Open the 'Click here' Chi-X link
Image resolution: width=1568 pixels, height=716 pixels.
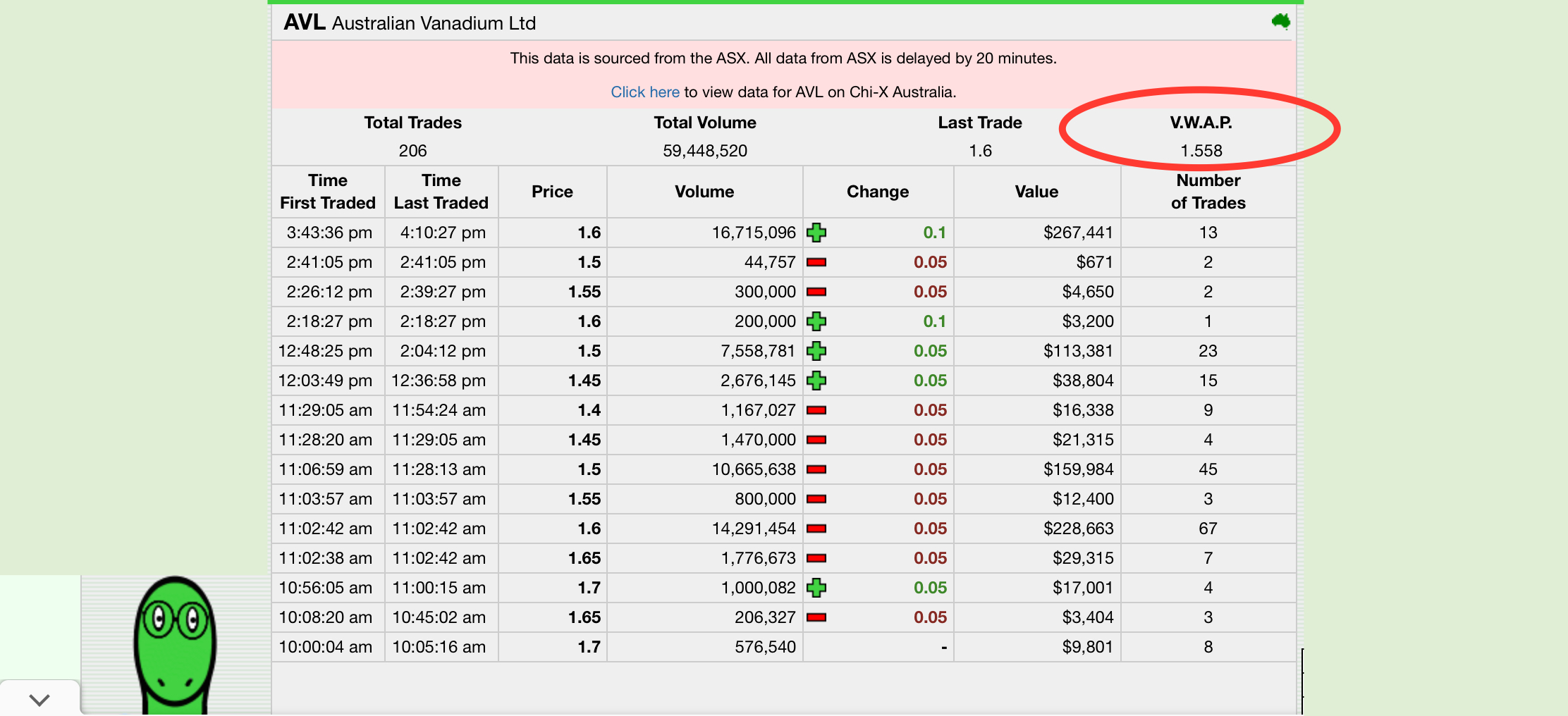(x=644, y=92)
